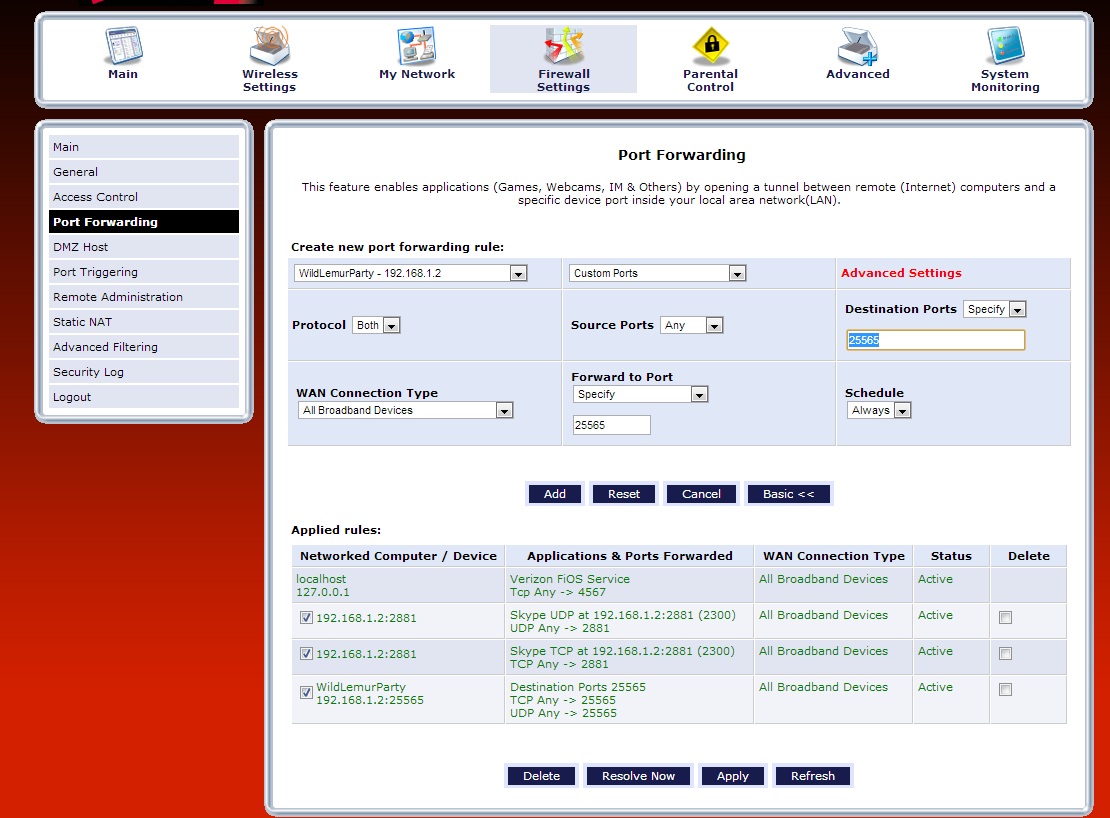The image size is (1110, 818).
Task: Click the Basic << button
Action: 789,494
